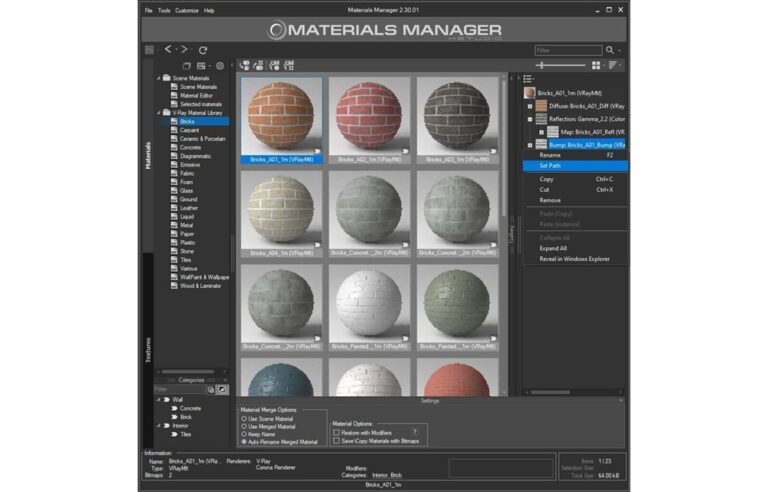Click the help question mark button

pos(415,432)
